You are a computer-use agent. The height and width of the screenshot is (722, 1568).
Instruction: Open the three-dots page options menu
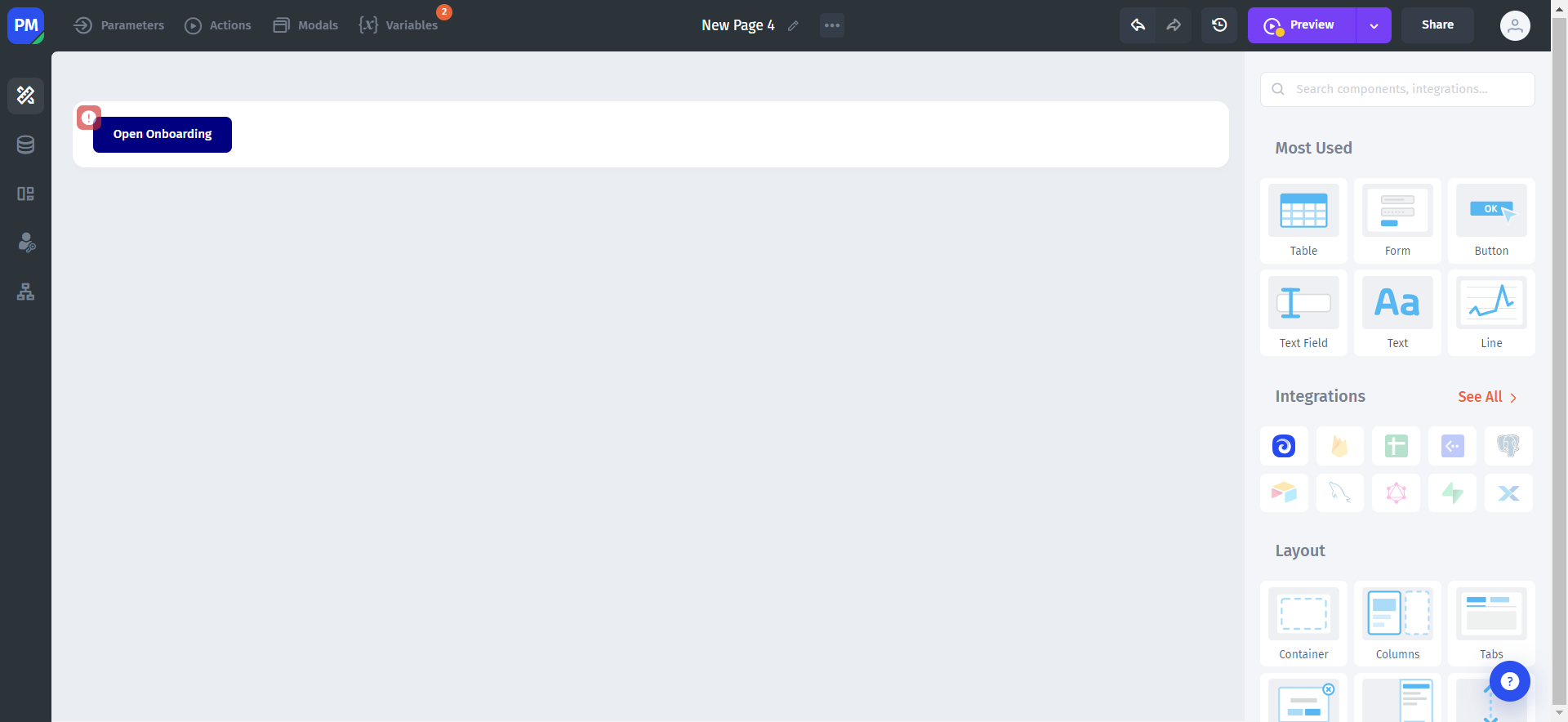pyautogui.click(x=832, y=25)
